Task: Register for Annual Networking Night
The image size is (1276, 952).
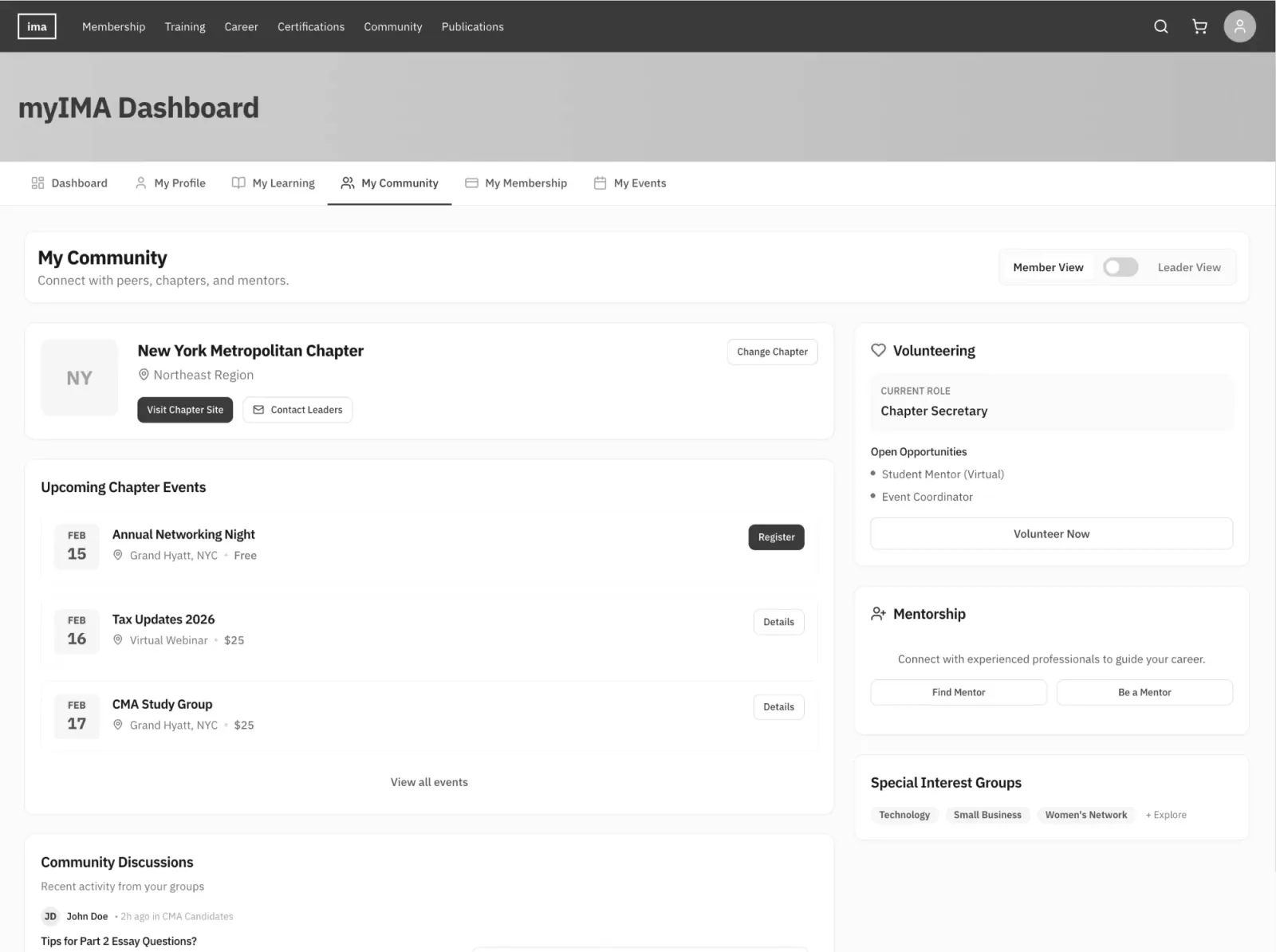Action: [776, 537]
